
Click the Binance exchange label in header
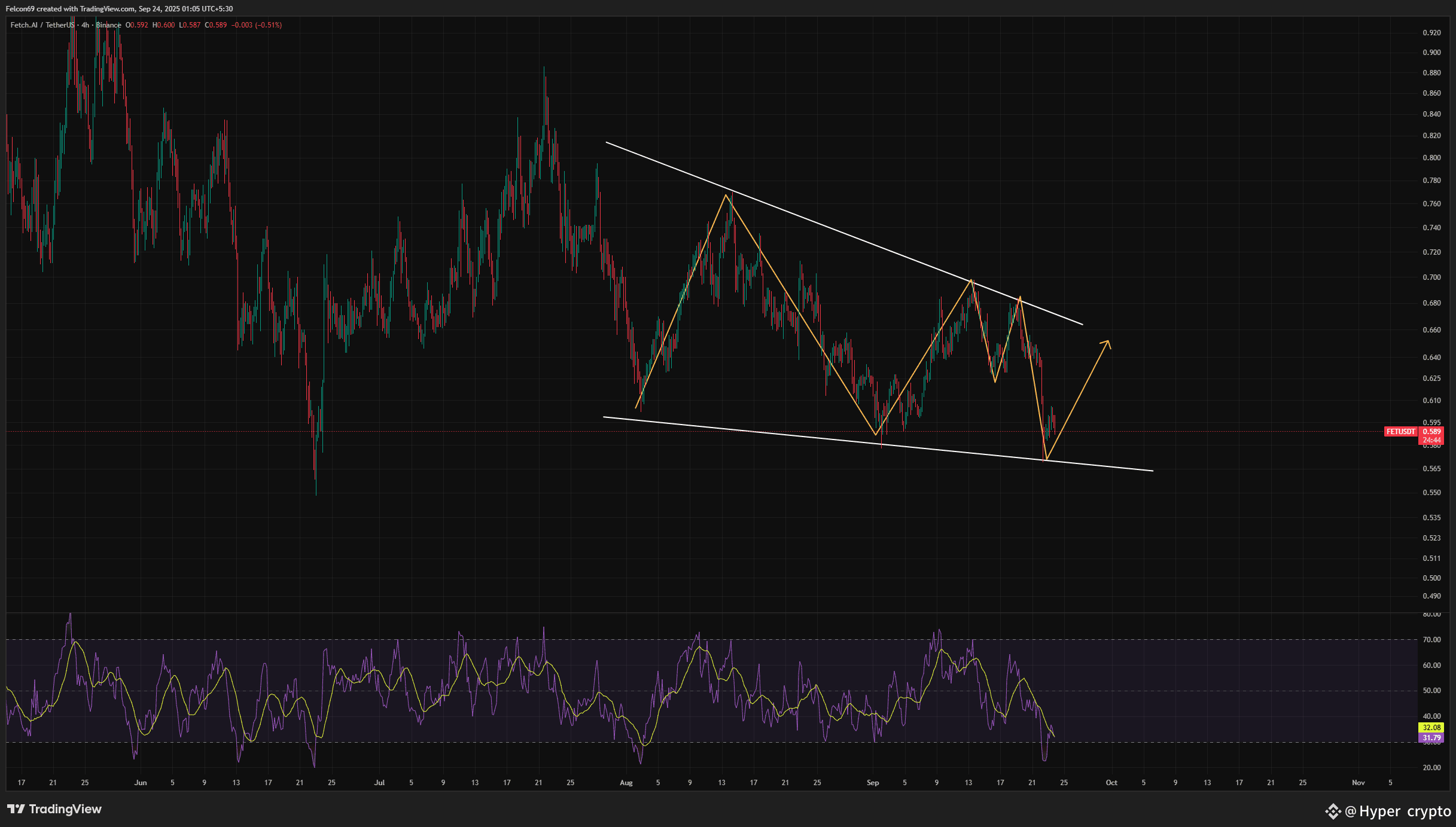(x=109, y=25)
